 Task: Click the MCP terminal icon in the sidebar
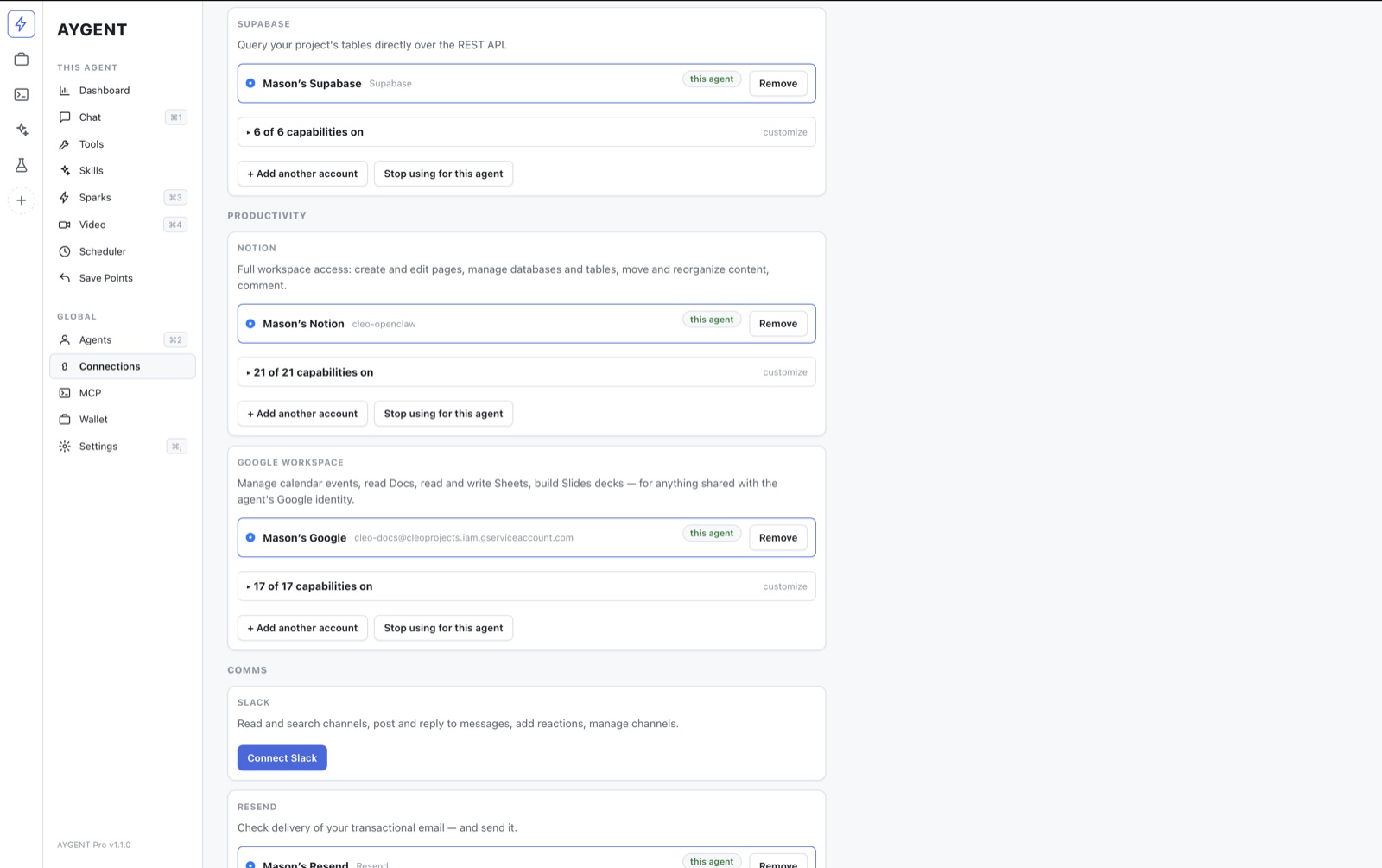[x=65, y=393]
